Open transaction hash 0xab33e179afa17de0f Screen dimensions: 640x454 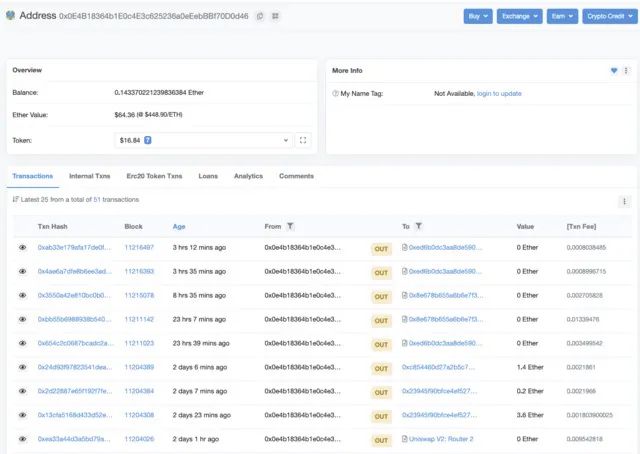click(x=74, y=247)
